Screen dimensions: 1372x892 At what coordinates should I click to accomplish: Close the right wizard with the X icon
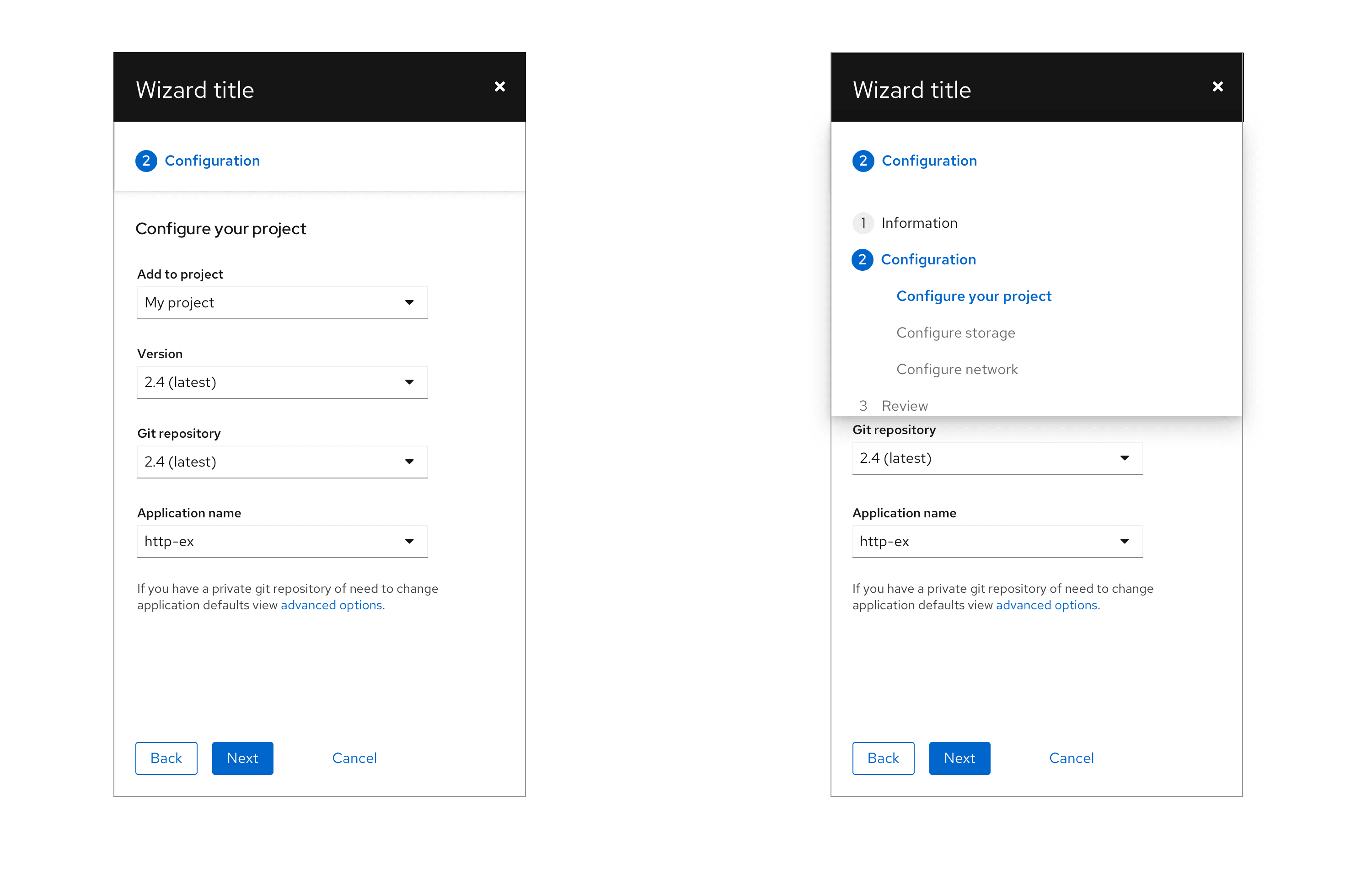pyautogui.click(x=1217, y=86)
